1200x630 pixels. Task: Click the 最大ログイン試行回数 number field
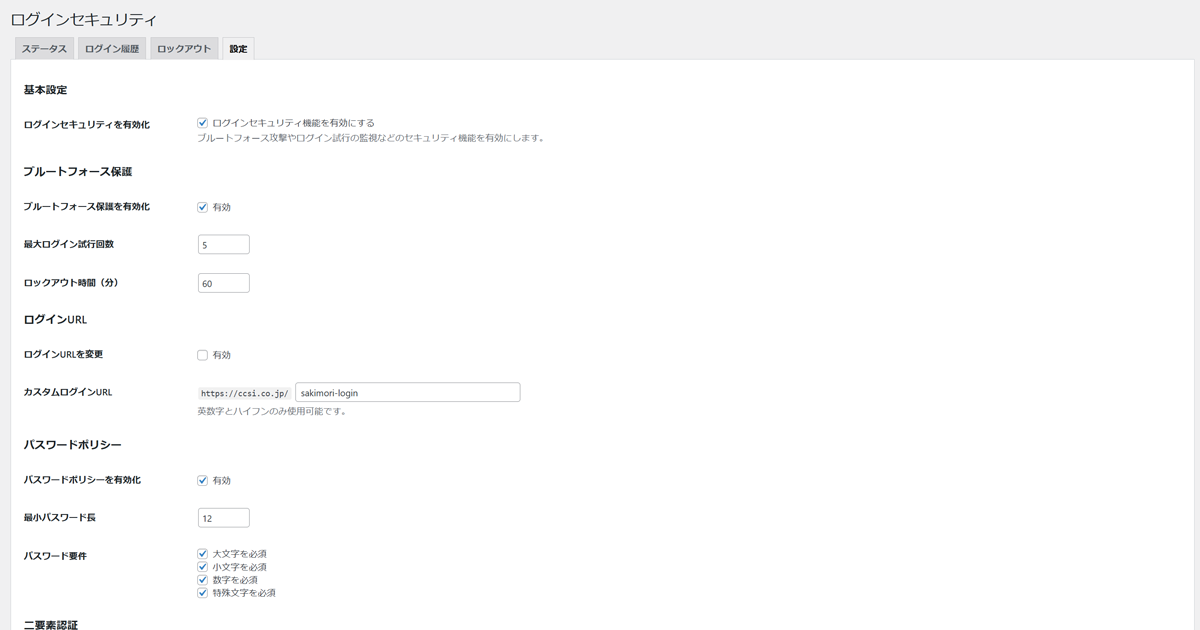[224, 245]
